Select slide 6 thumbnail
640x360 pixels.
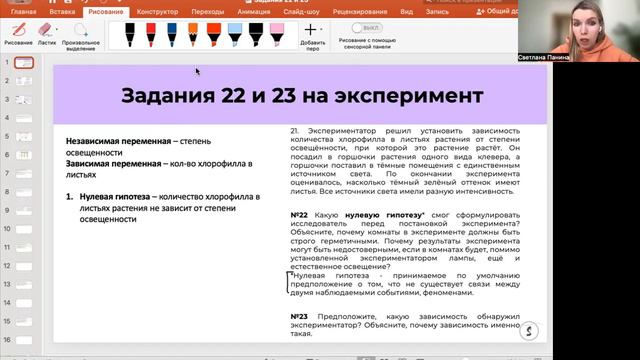pyautogui.click(x=24, y=155)
